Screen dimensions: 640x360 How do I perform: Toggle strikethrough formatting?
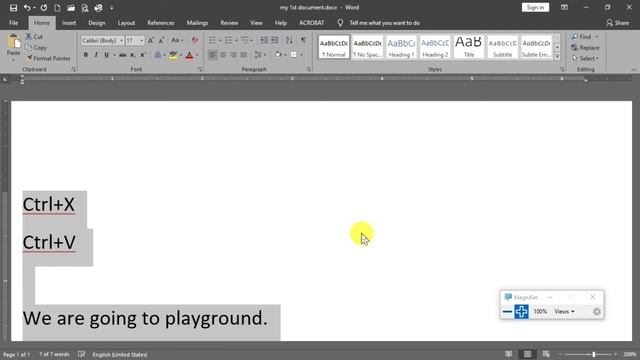pos(122,55)
